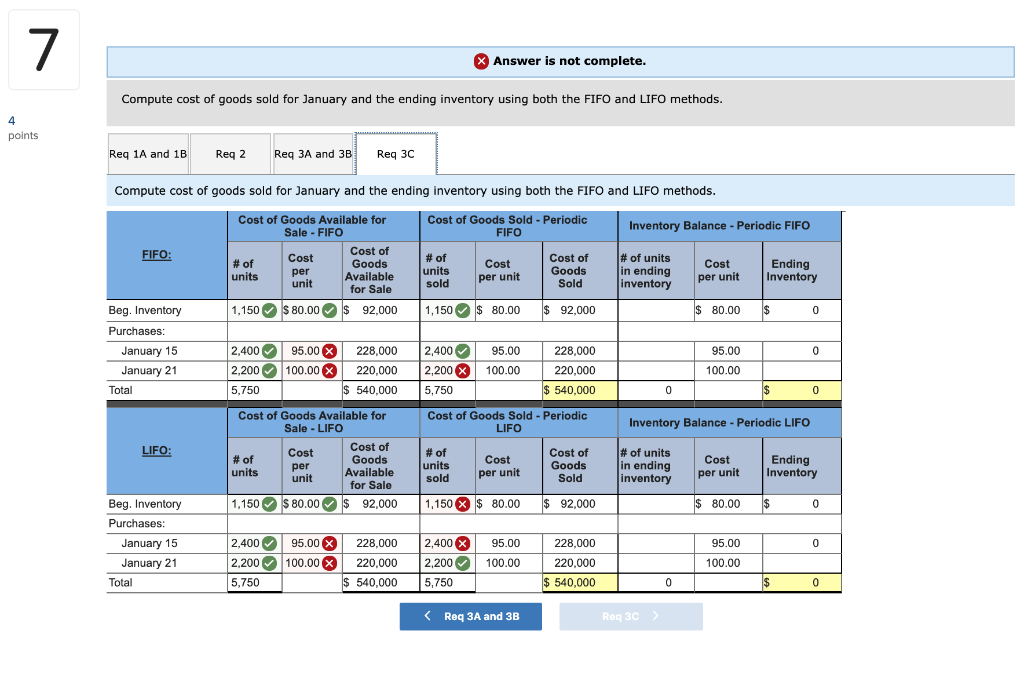
Task: Click the red X next to LIFO January 21 cost 100.00
Action: (330, 563)
